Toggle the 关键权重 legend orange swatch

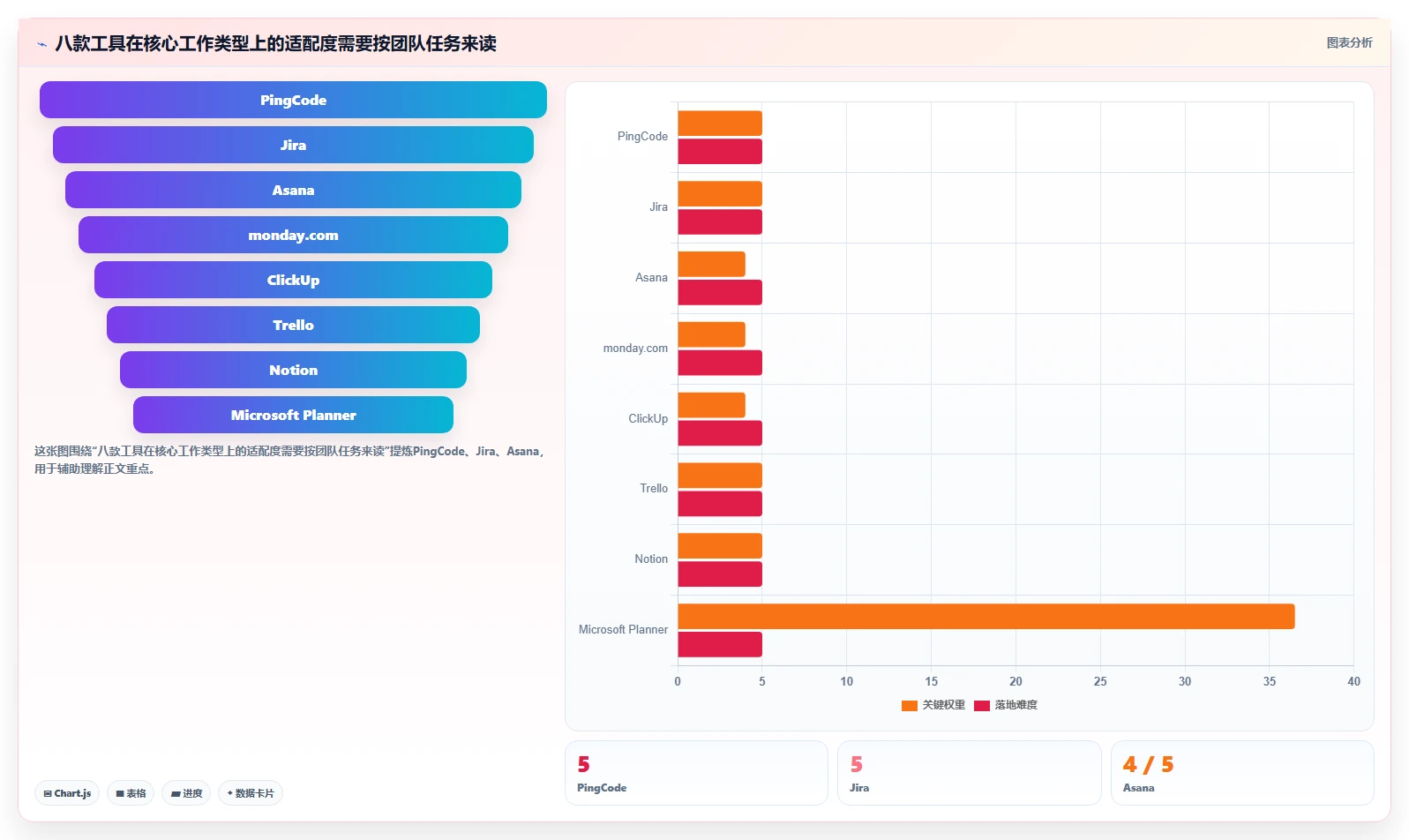(x=910, y=705)
